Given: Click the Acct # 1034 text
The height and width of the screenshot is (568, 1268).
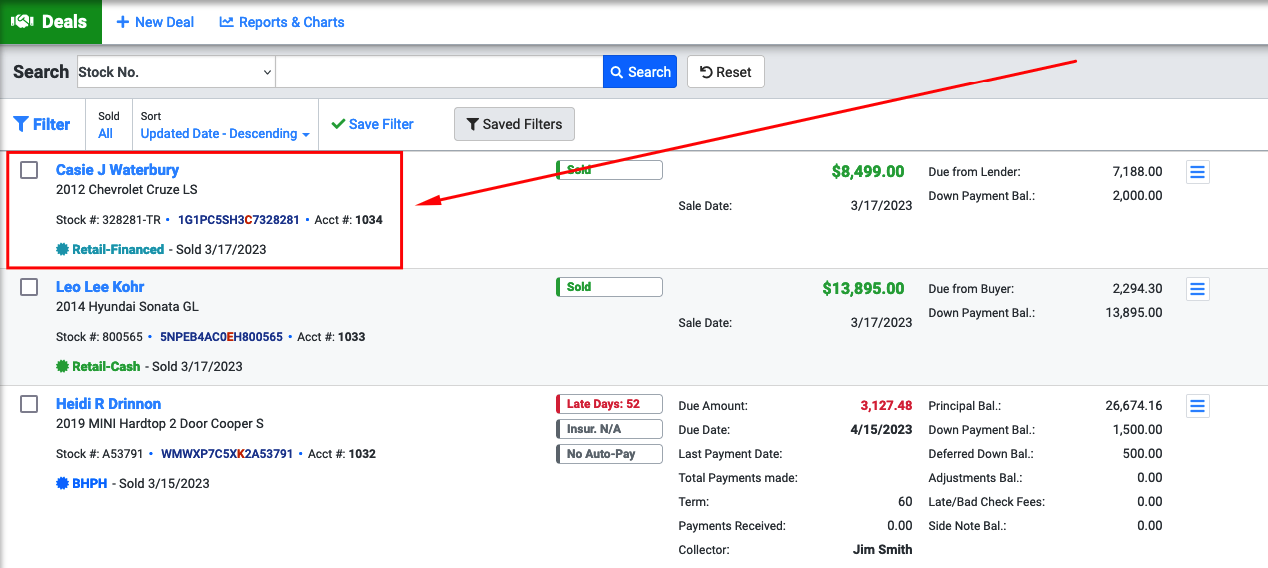Looking at the screenshot, I should [349, 220].
